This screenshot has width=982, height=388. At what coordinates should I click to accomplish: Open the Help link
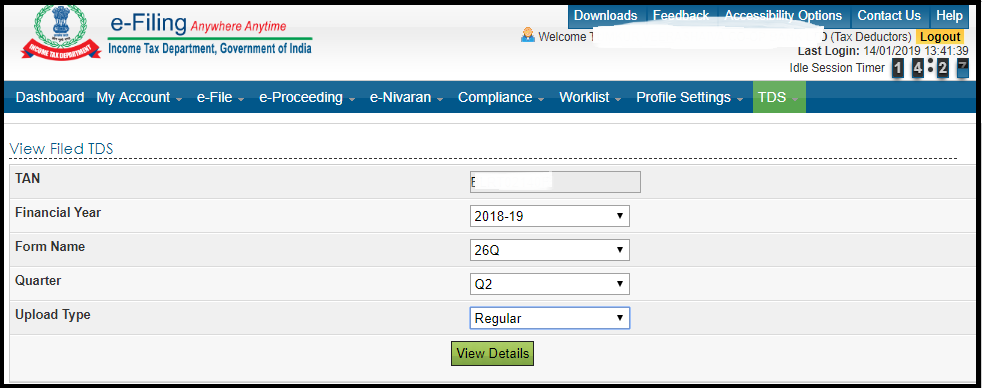[949, 16]
